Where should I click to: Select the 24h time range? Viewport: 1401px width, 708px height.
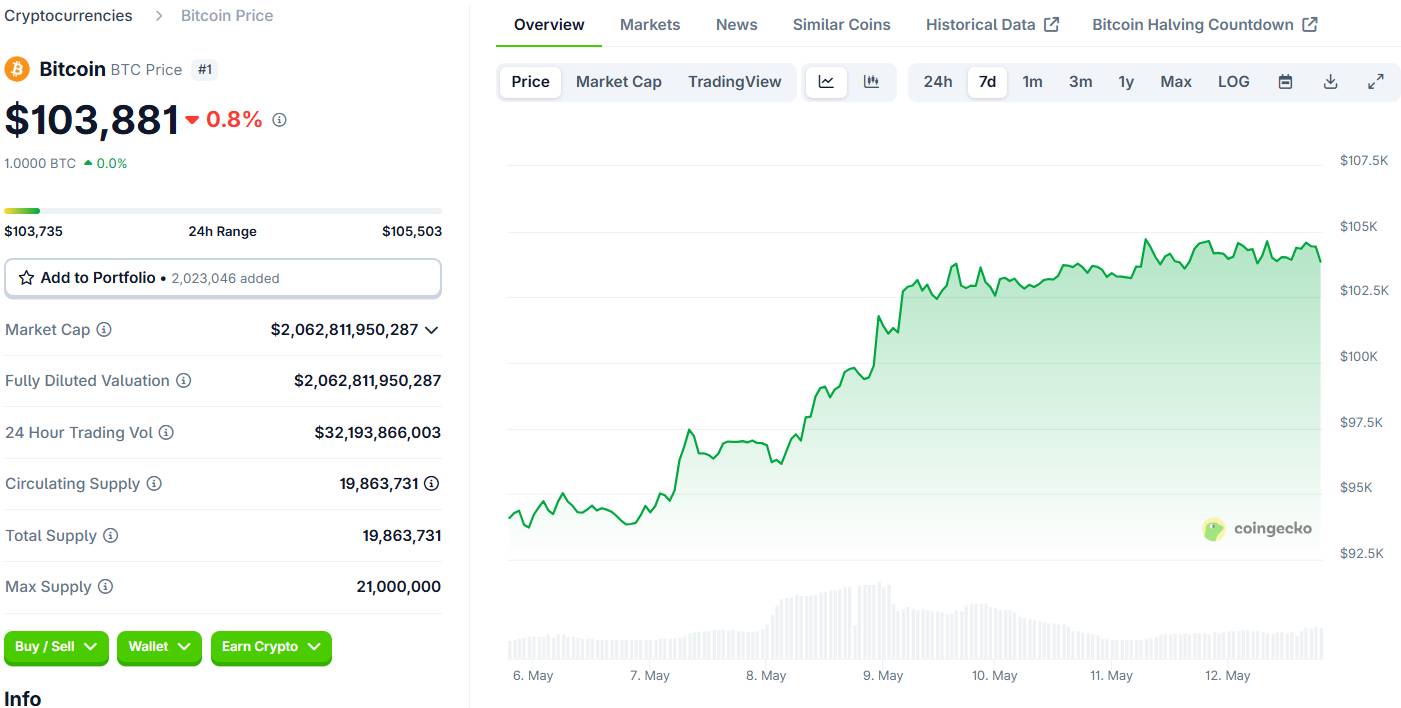[938, 82]
